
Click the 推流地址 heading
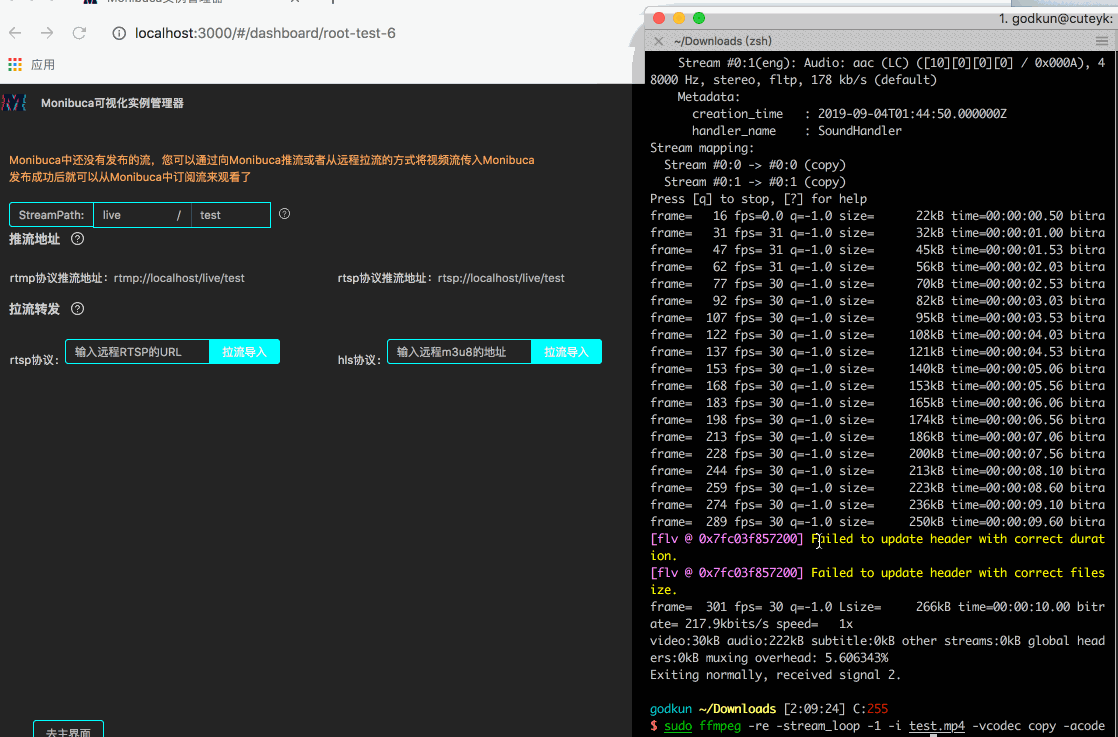pos(34,239)
